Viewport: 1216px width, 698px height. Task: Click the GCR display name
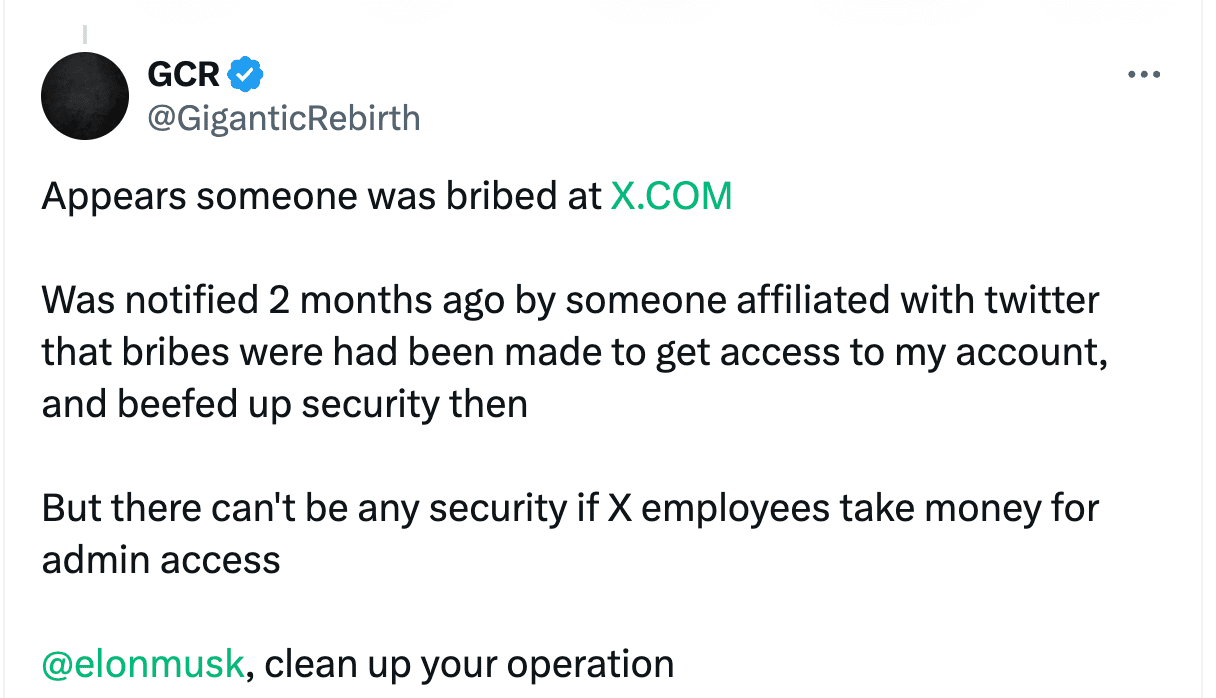click(x=183, y=73)
